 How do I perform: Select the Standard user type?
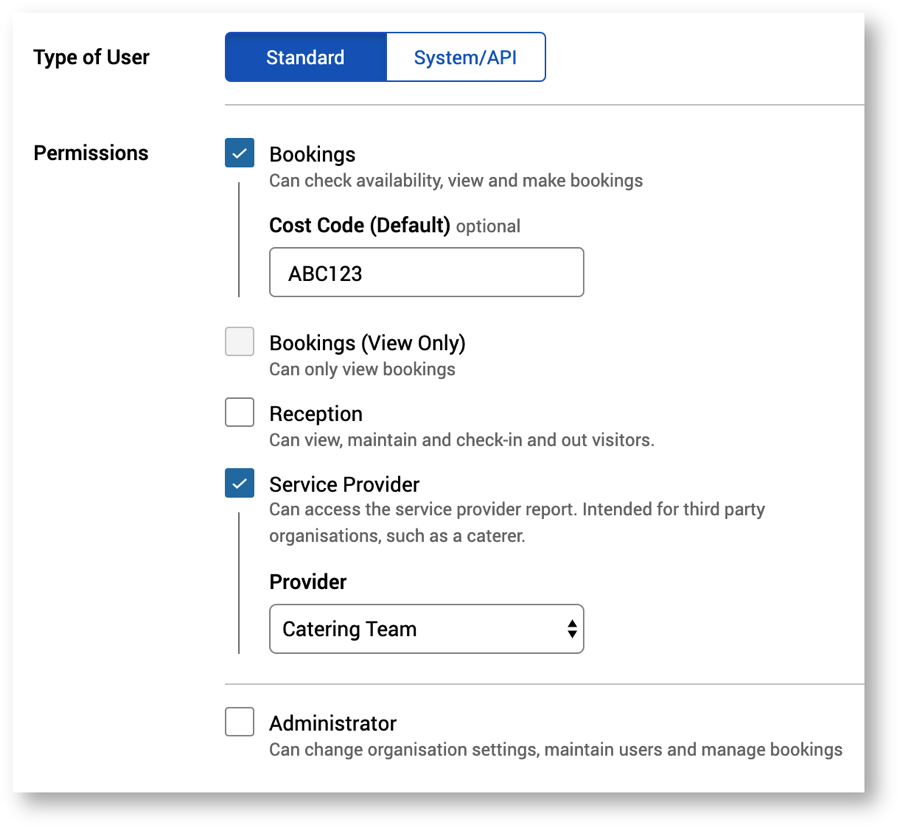click(x=305, y=57)
